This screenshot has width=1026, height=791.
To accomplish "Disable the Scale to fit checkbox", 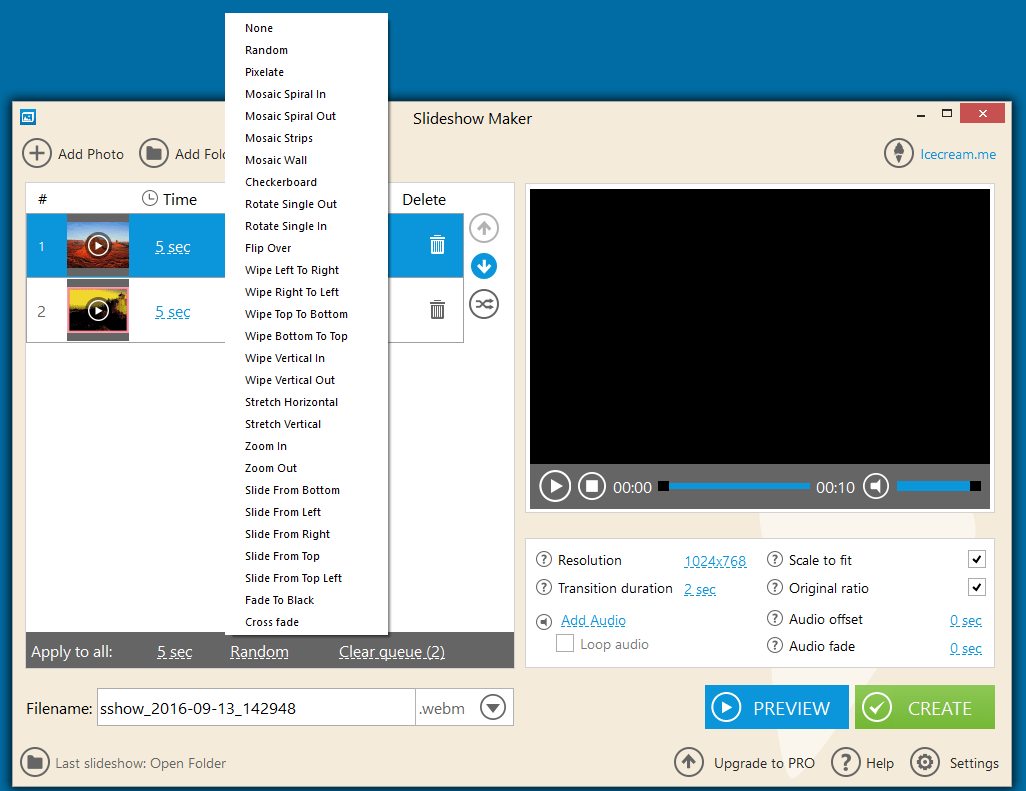I will click(977, 559).
